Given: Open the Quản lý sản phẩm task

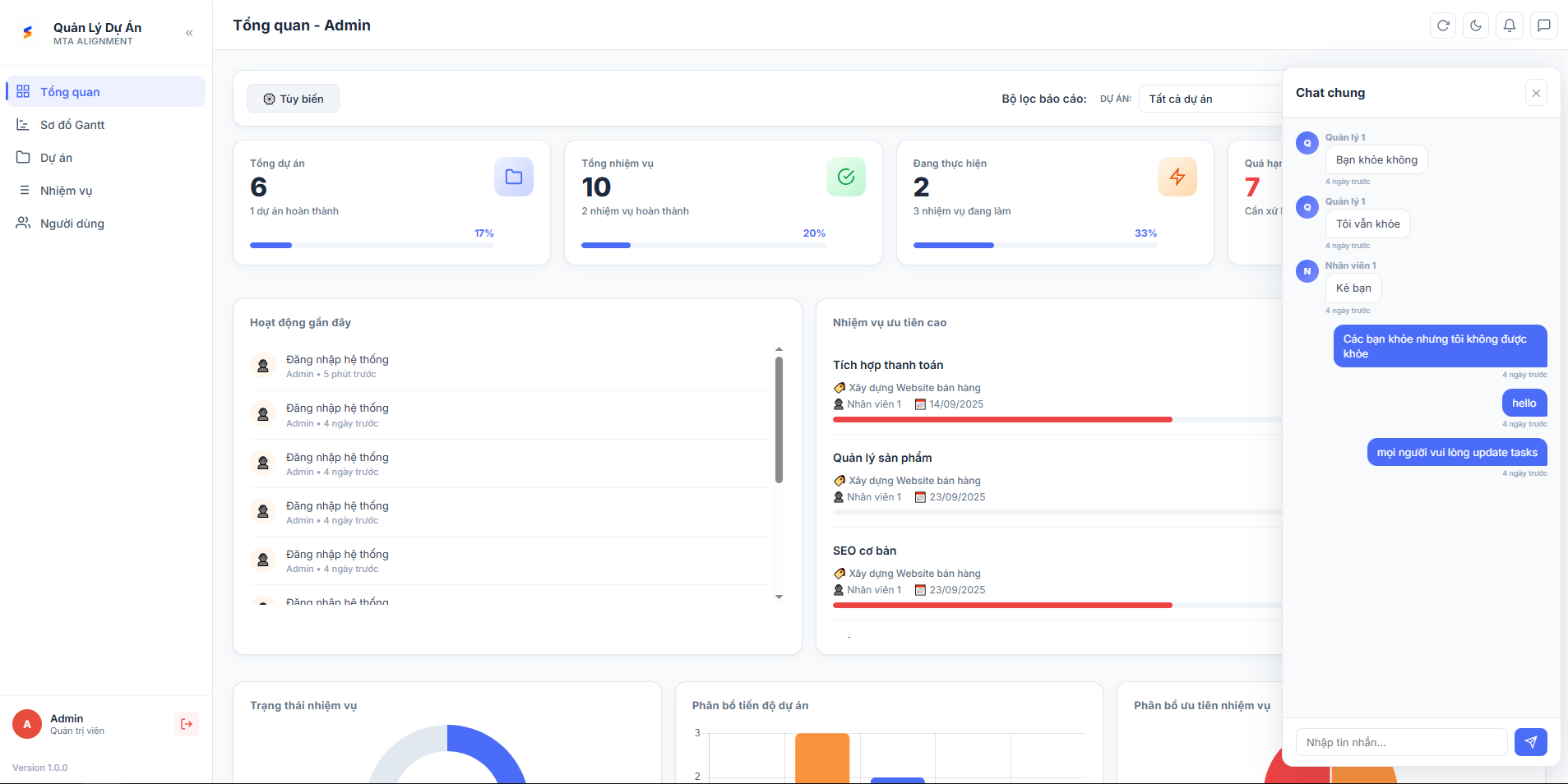Looking at the screenshot, I should 882,458.
